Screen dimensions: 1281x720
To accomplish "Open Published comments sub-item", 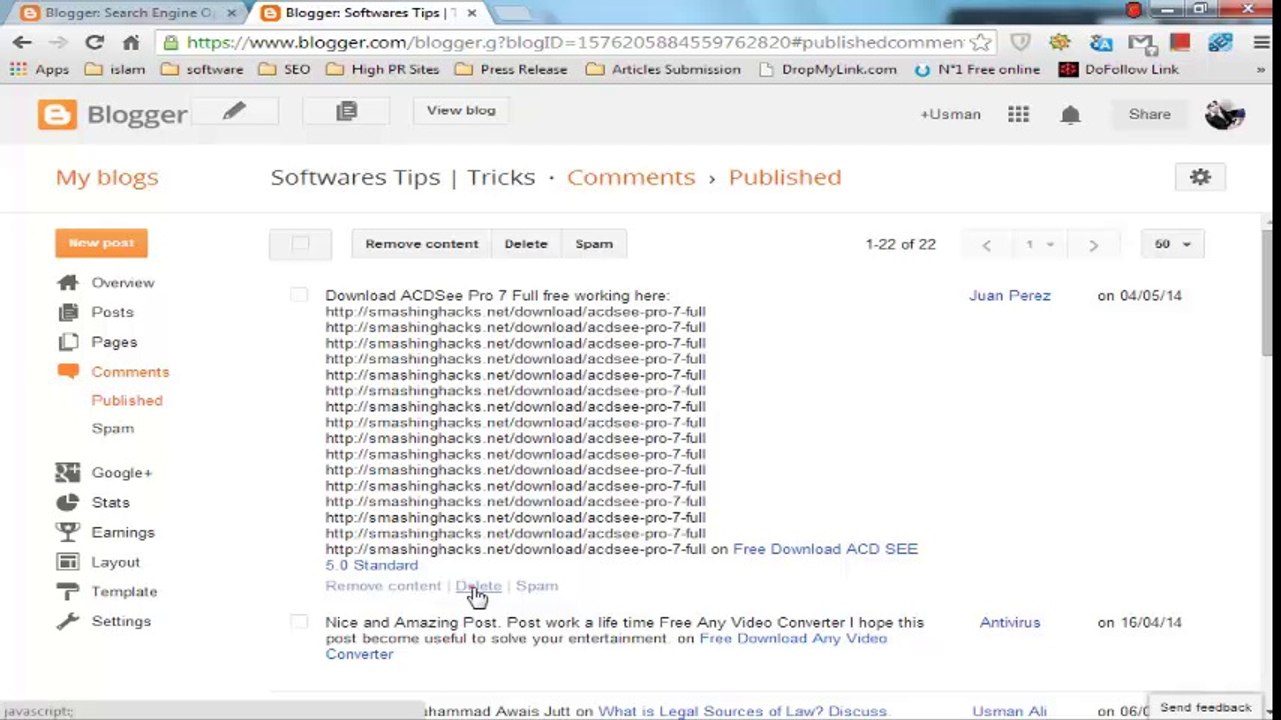I will 127,400.
